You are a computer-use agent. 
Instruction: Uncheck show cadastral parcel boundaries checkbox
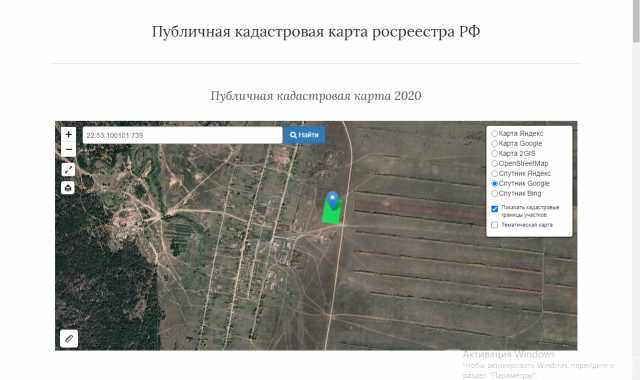495,209
